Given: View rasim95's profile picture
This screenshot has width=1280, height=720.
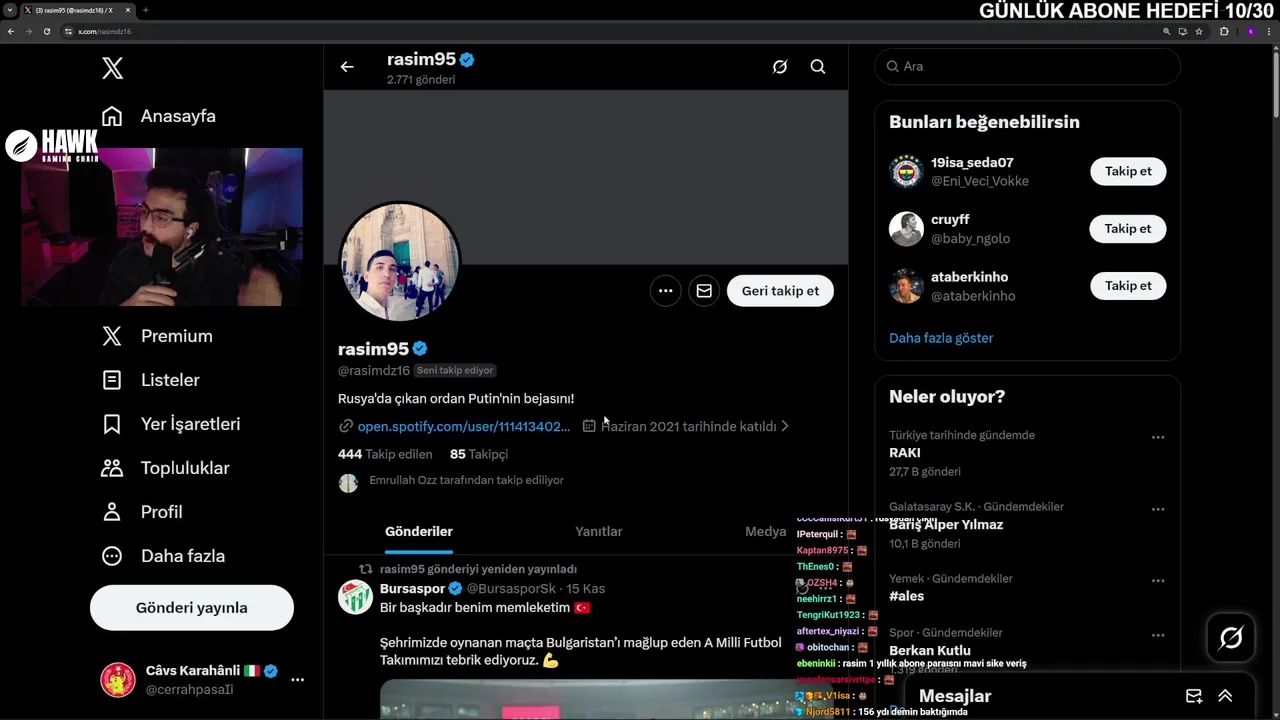Looking at the screenshot, I should coord(400,261).
